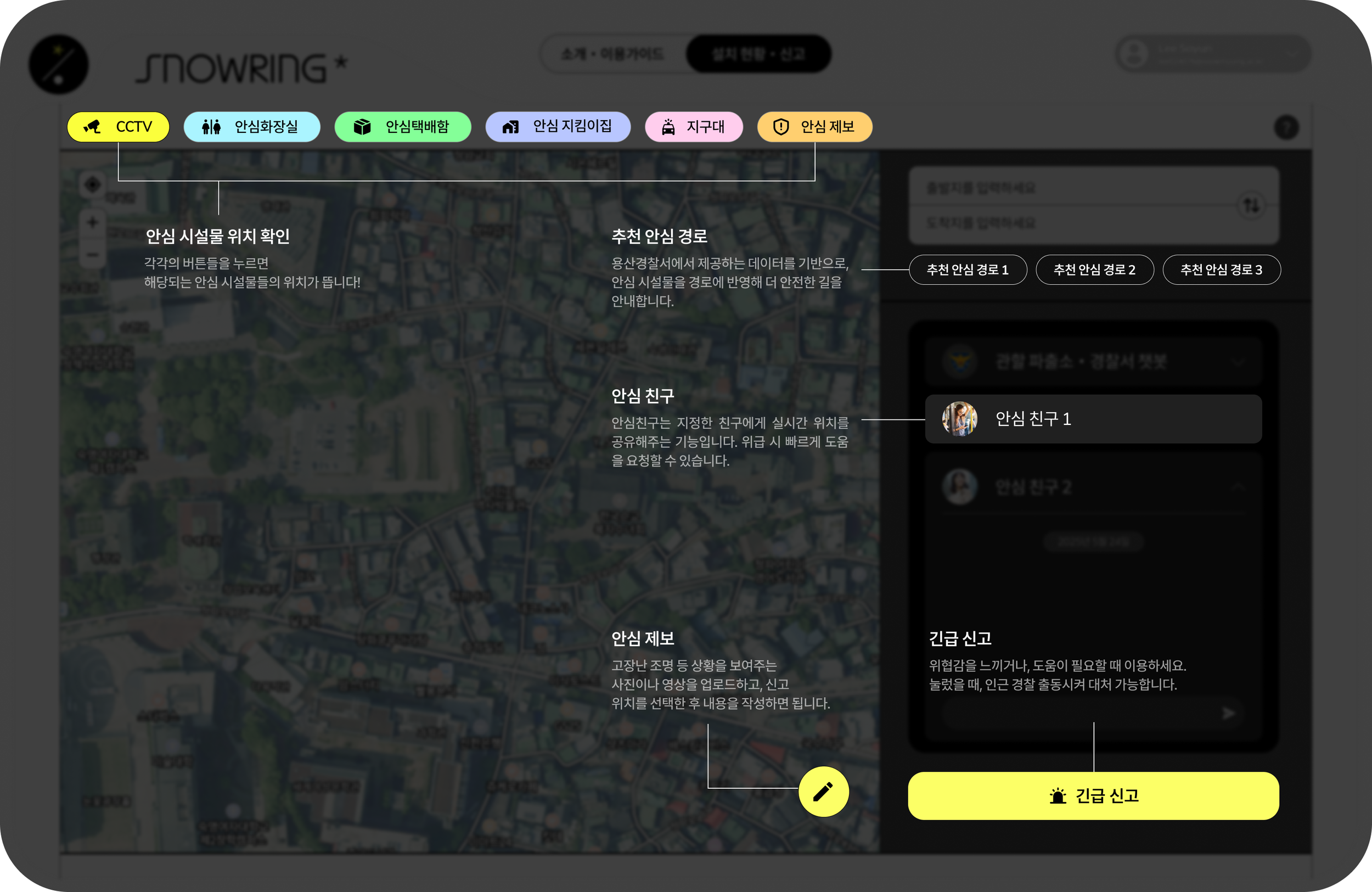Screen dimensions: 1372x892
Task: Click the shield icon on 안심 제보
Action: [780, 127]
